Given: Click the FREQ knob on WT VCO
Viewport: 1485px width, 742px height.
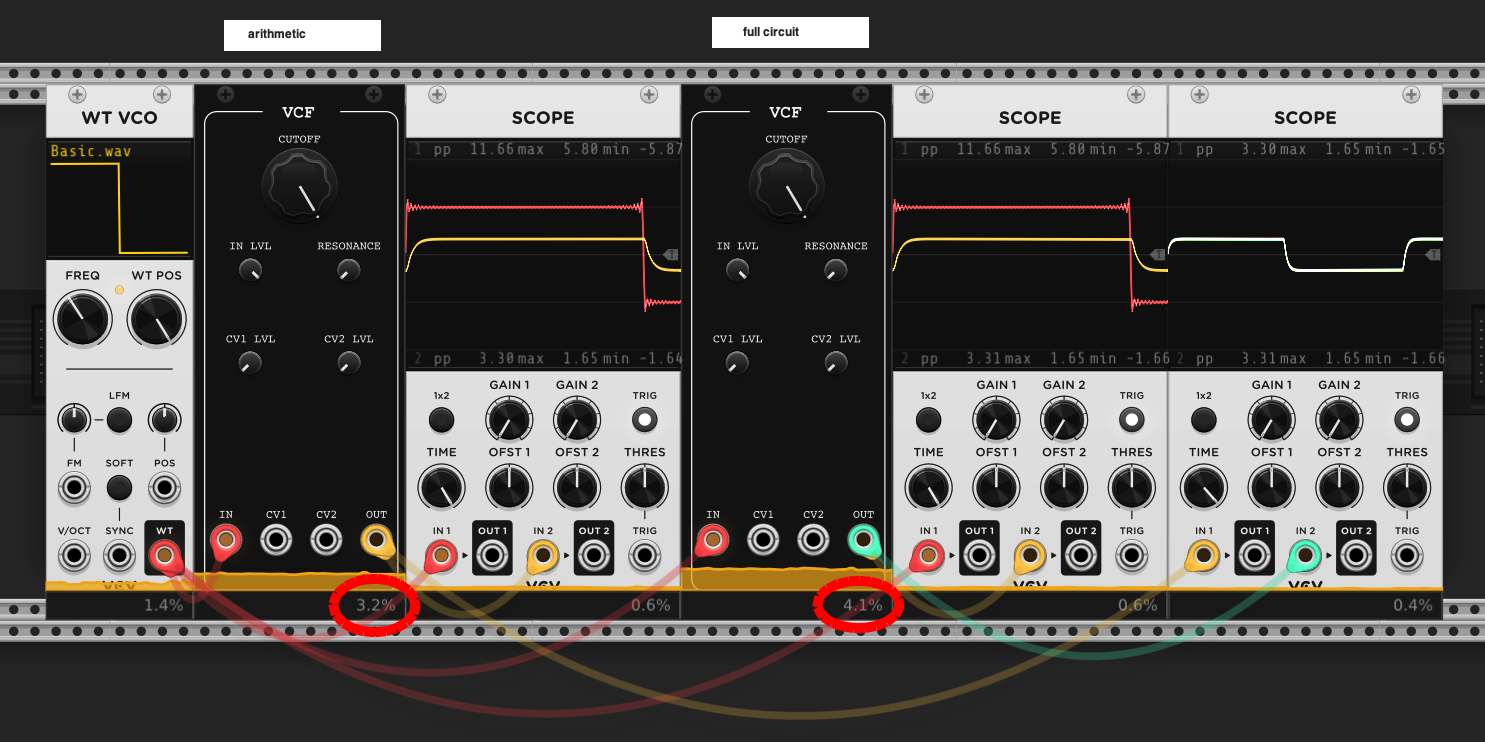Looking at the screenshot, I should pos(83,318).
